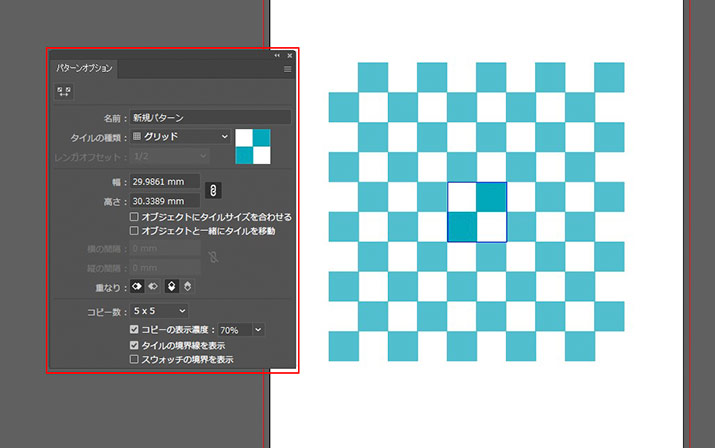Screen dimensions: 715x448
Task: Open the Pattern Options panel menu
Action: [x=287, y=69]
